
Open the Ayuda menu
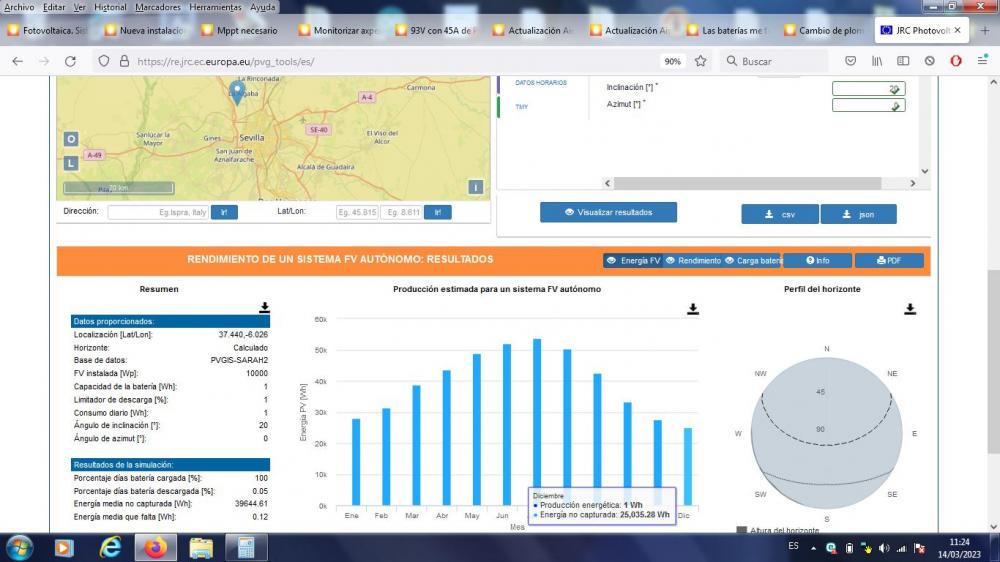click(262, 7)
